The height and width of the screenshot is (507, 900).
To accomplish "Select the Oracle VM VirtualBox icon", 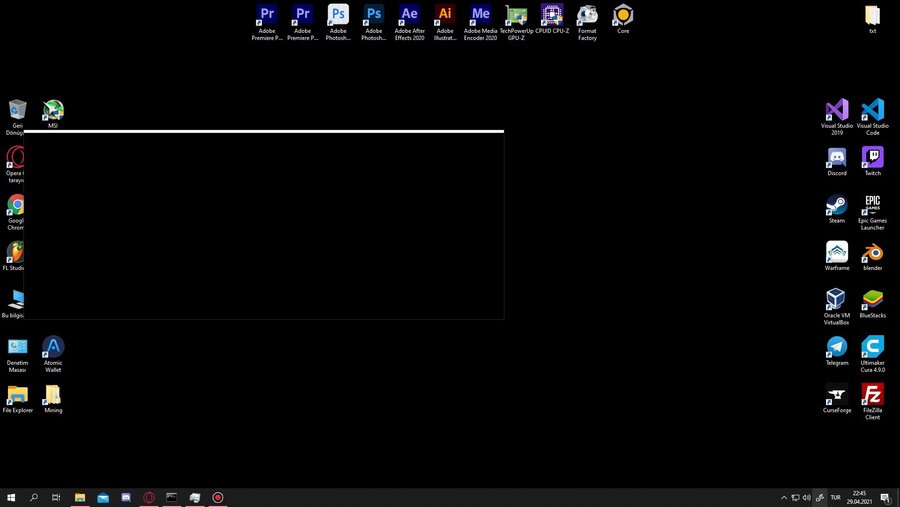I will point(837,307).
